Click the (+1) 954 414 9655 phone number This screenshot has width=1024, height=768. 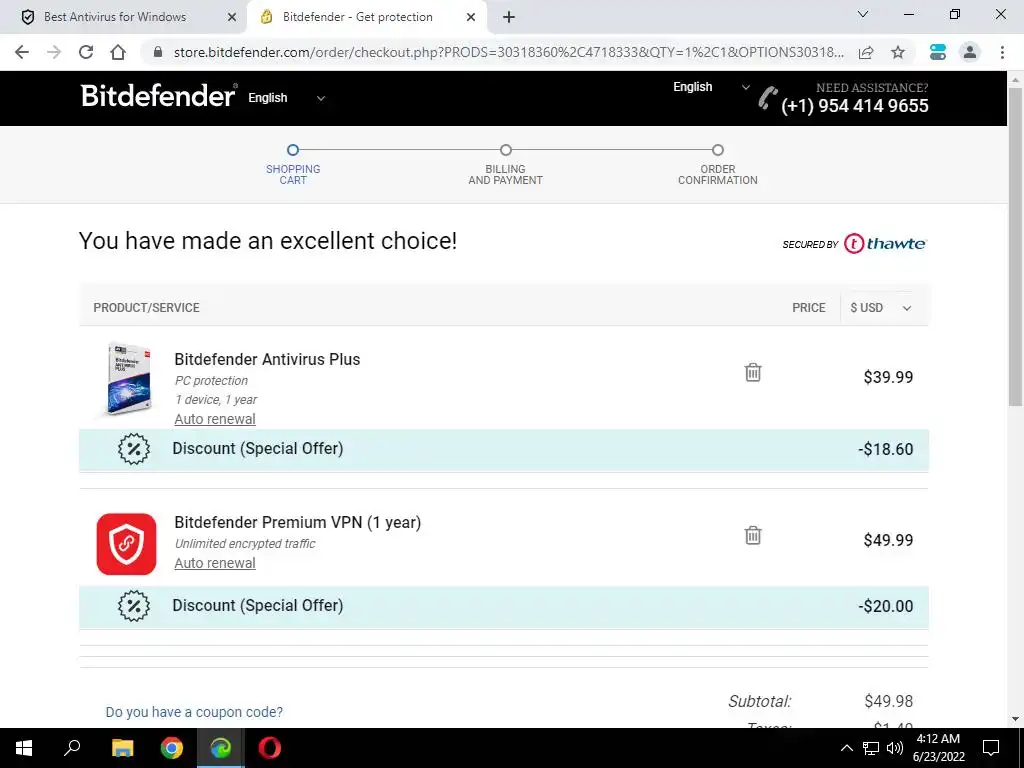tap(854, 106)
